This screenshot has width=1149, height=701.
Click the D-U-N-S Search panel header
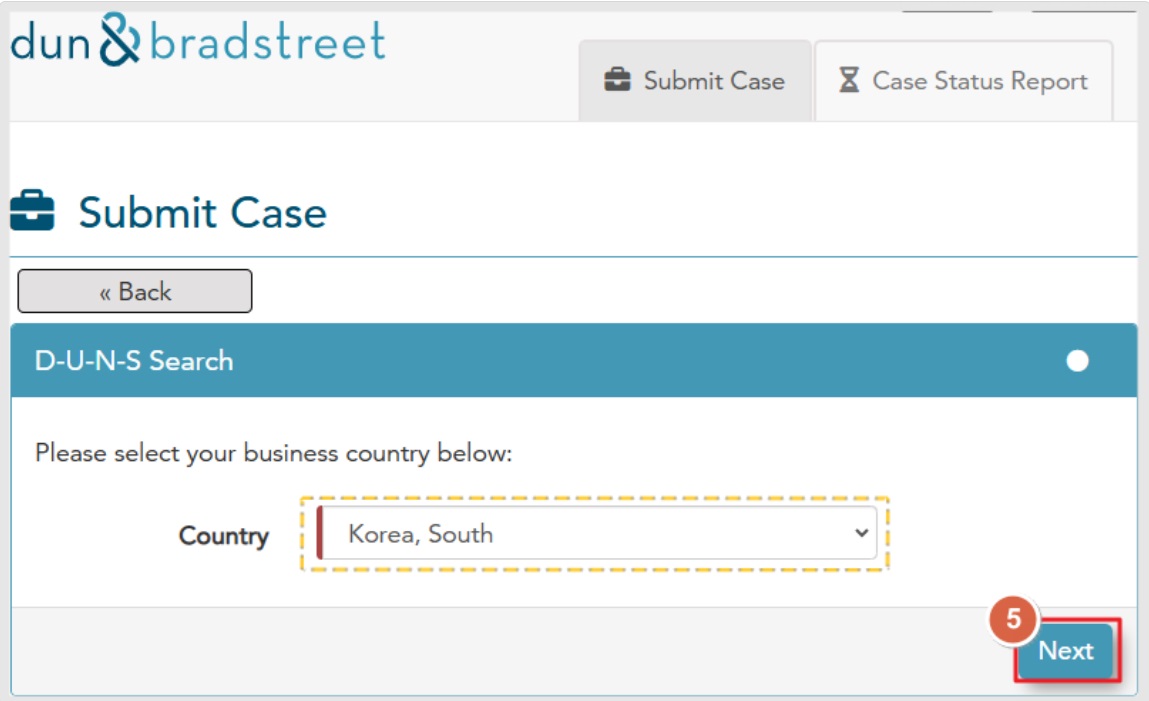(x=574, y=360)
